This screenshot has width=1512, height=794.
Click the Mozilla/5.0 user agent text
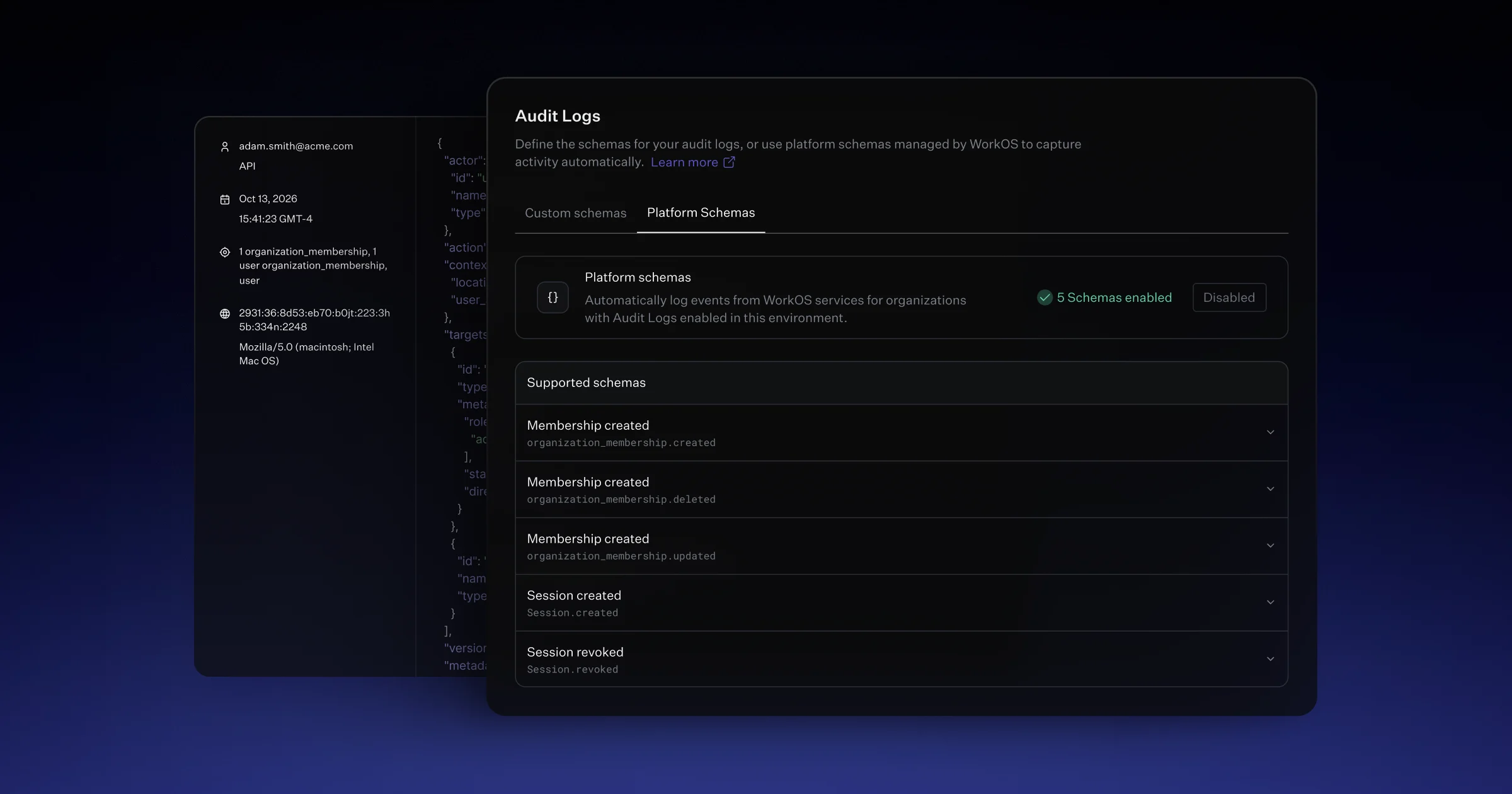306,354
